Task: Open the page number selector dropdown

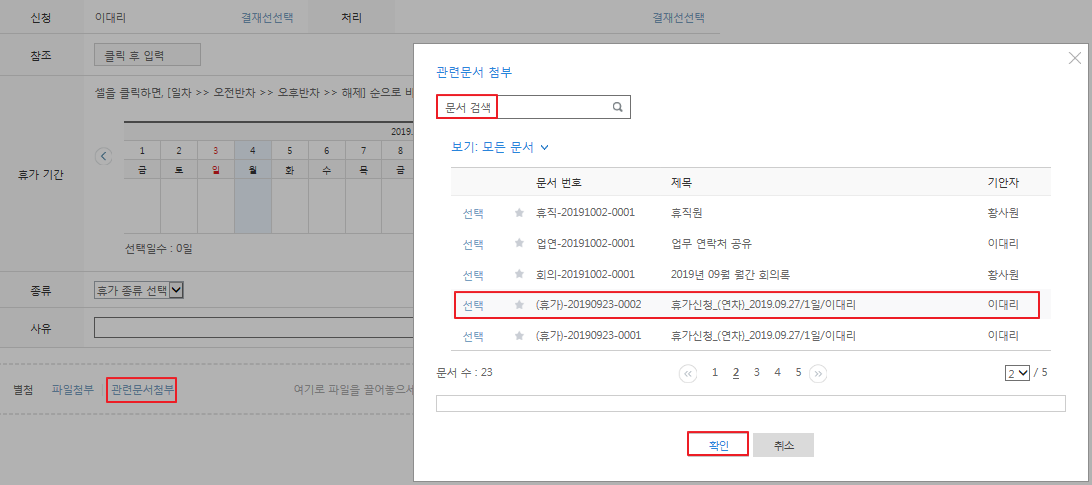Action: [x=1017, y=373]
